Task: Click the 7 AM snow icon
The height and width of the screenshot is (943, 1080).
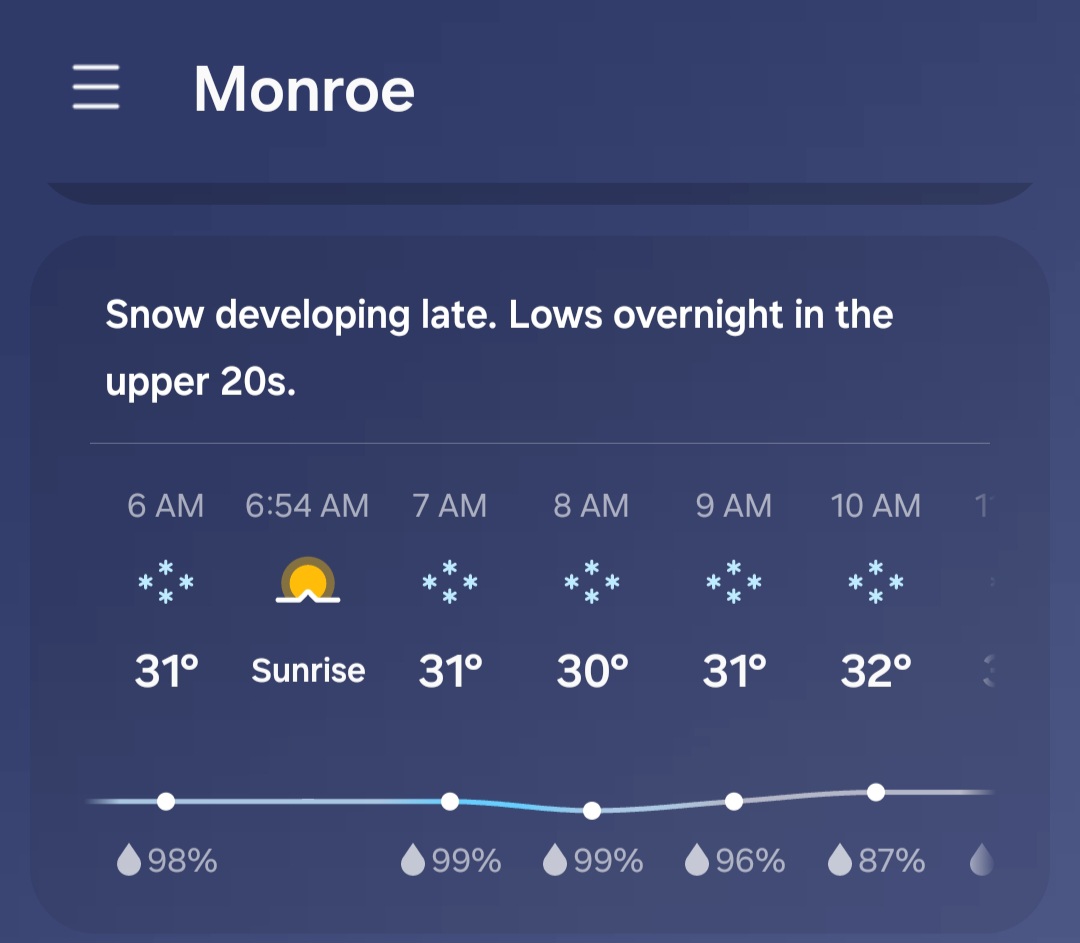Action: pos(450,582)
